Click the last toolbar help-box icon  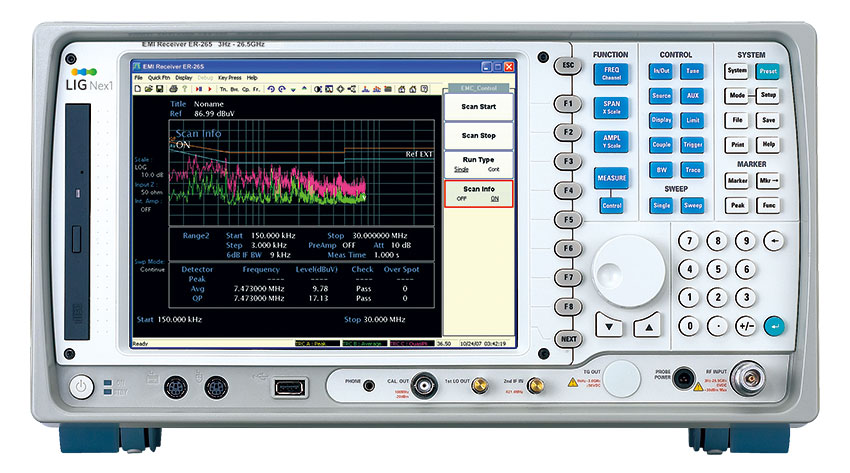coord(424,89)
